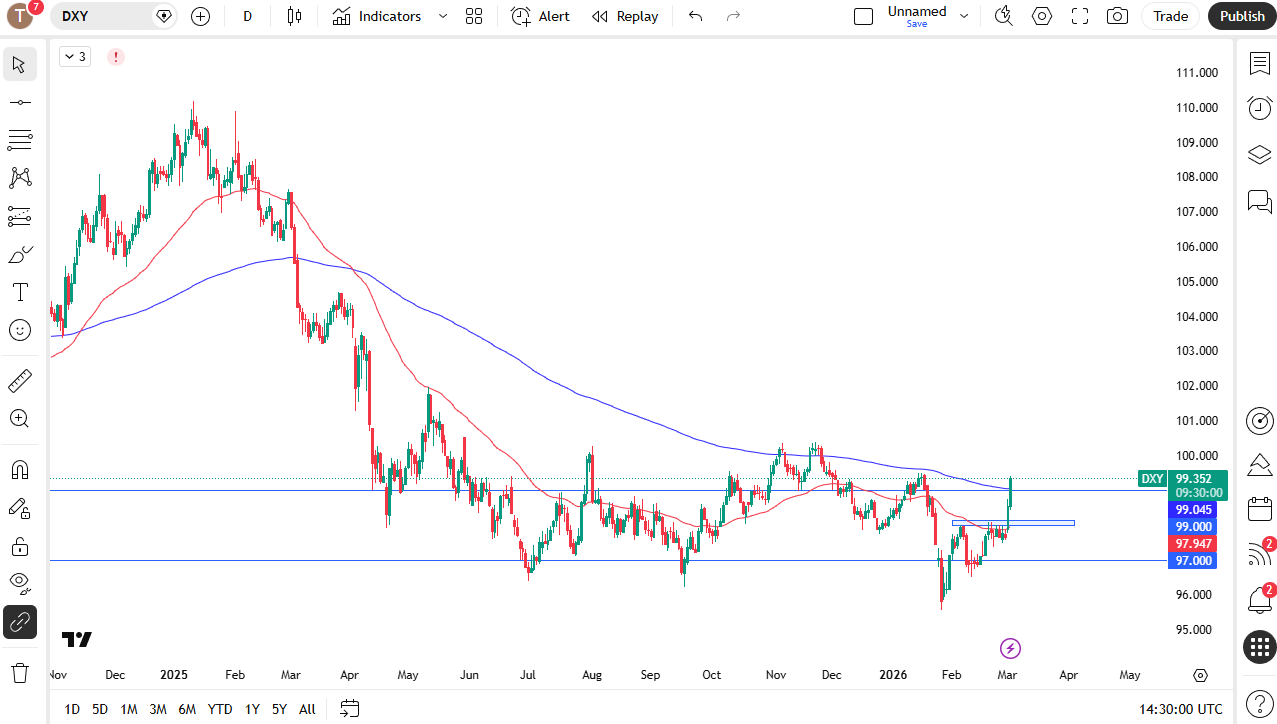Select the cursor arrow tool
The height and width of the screenshot is (724, 1277).
coord(19,65)
